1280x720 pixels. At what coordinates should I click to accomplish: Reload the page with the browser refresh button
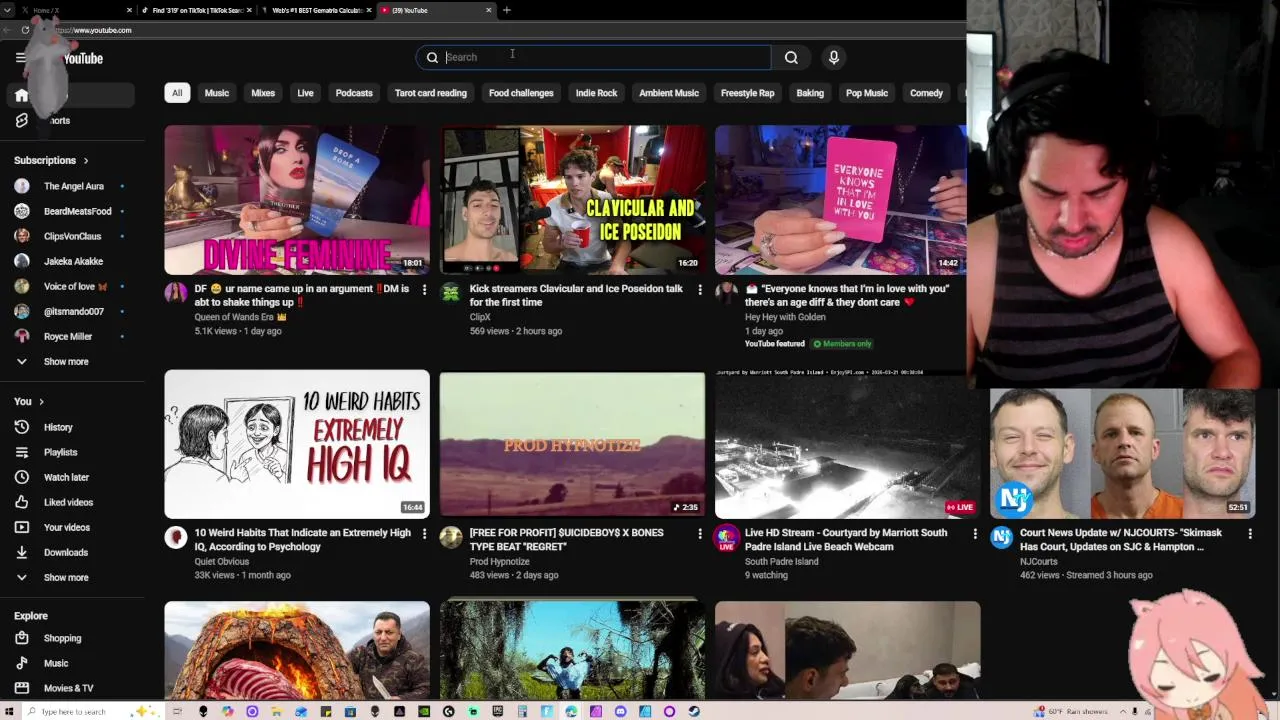(25, 30)
